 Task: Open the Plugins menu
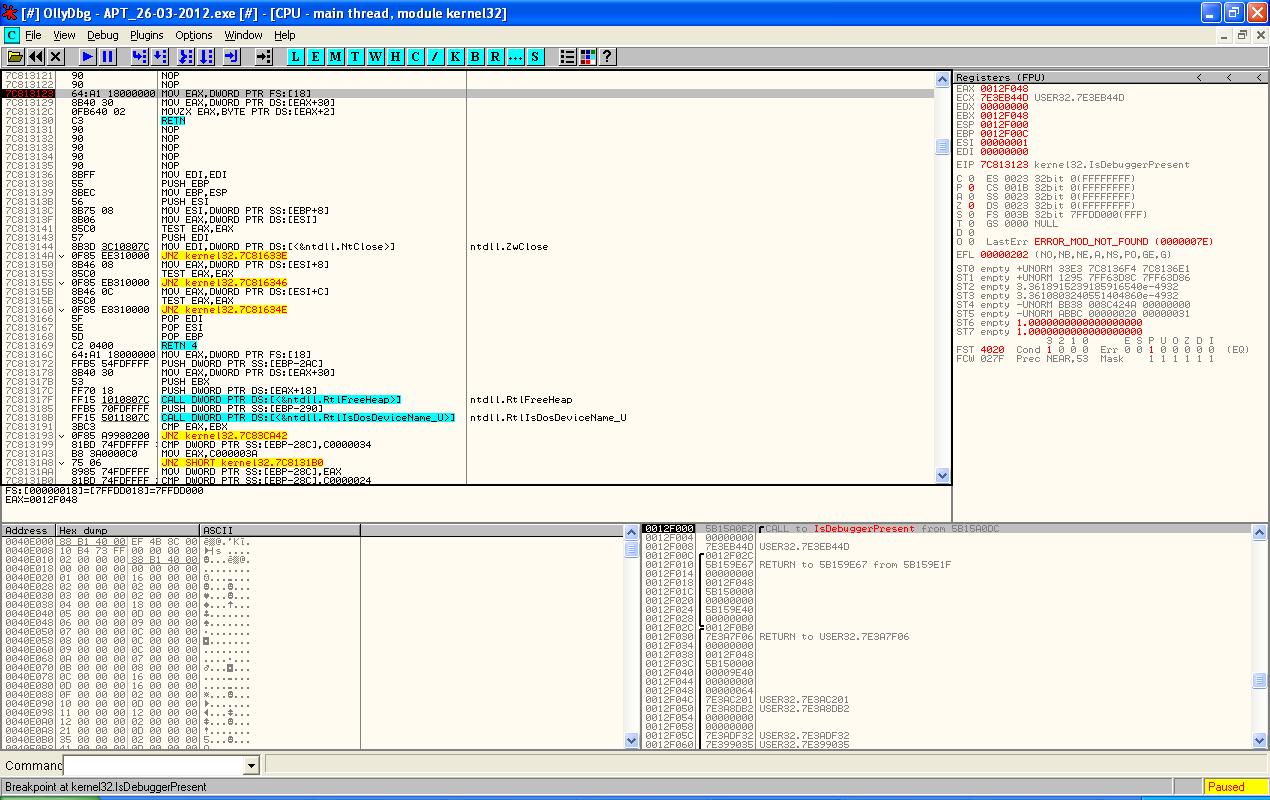(x=146, y=34)
